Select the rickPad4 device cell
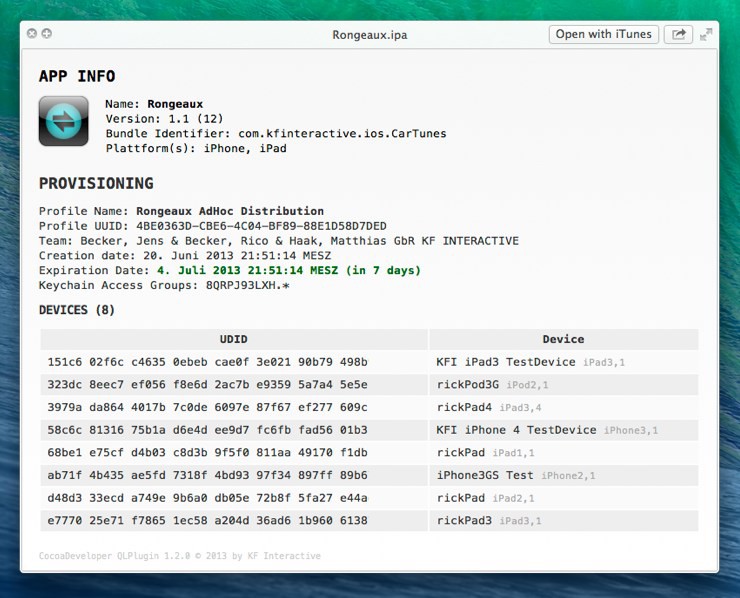The height and width of the screenshot is (598, 740). tap(465, 407)
